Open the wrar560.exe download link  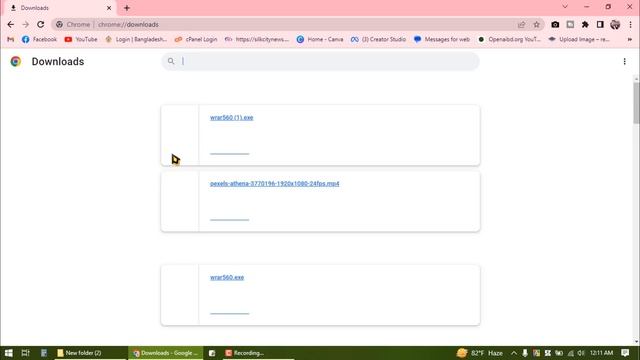coord(227,278)
